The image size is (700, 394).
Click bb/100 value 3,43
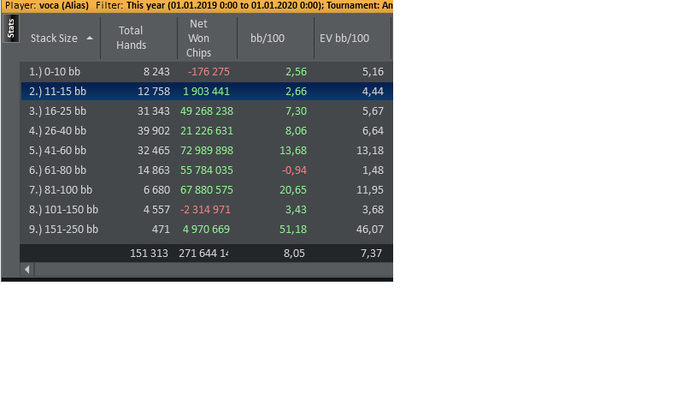point(296,209)
